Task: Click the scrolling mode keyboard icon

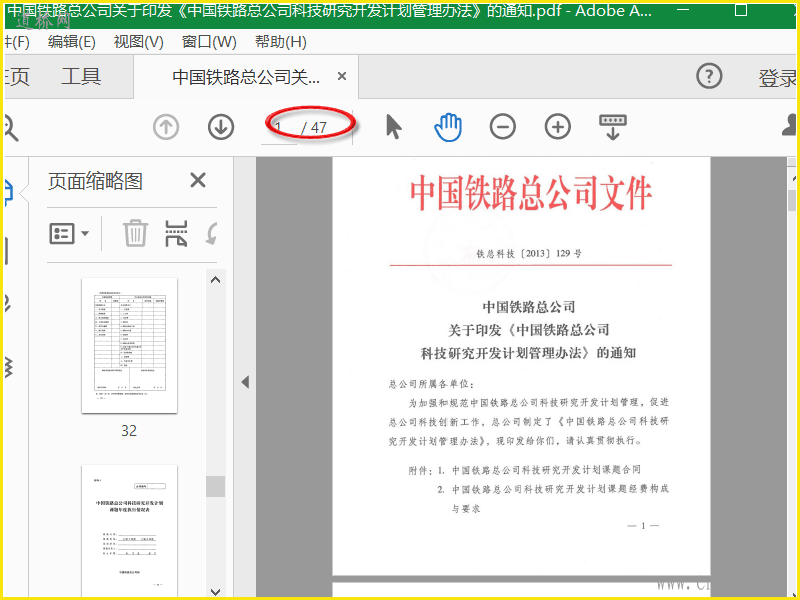Action: (x=613, y=127)
